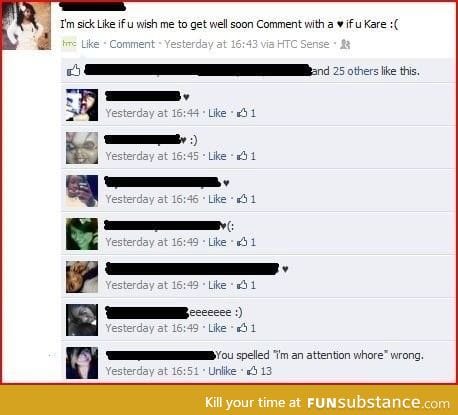Click the HTC icon before the post's Like link
The height and width of the screenshot is (415, 458).
pos(69,44)
